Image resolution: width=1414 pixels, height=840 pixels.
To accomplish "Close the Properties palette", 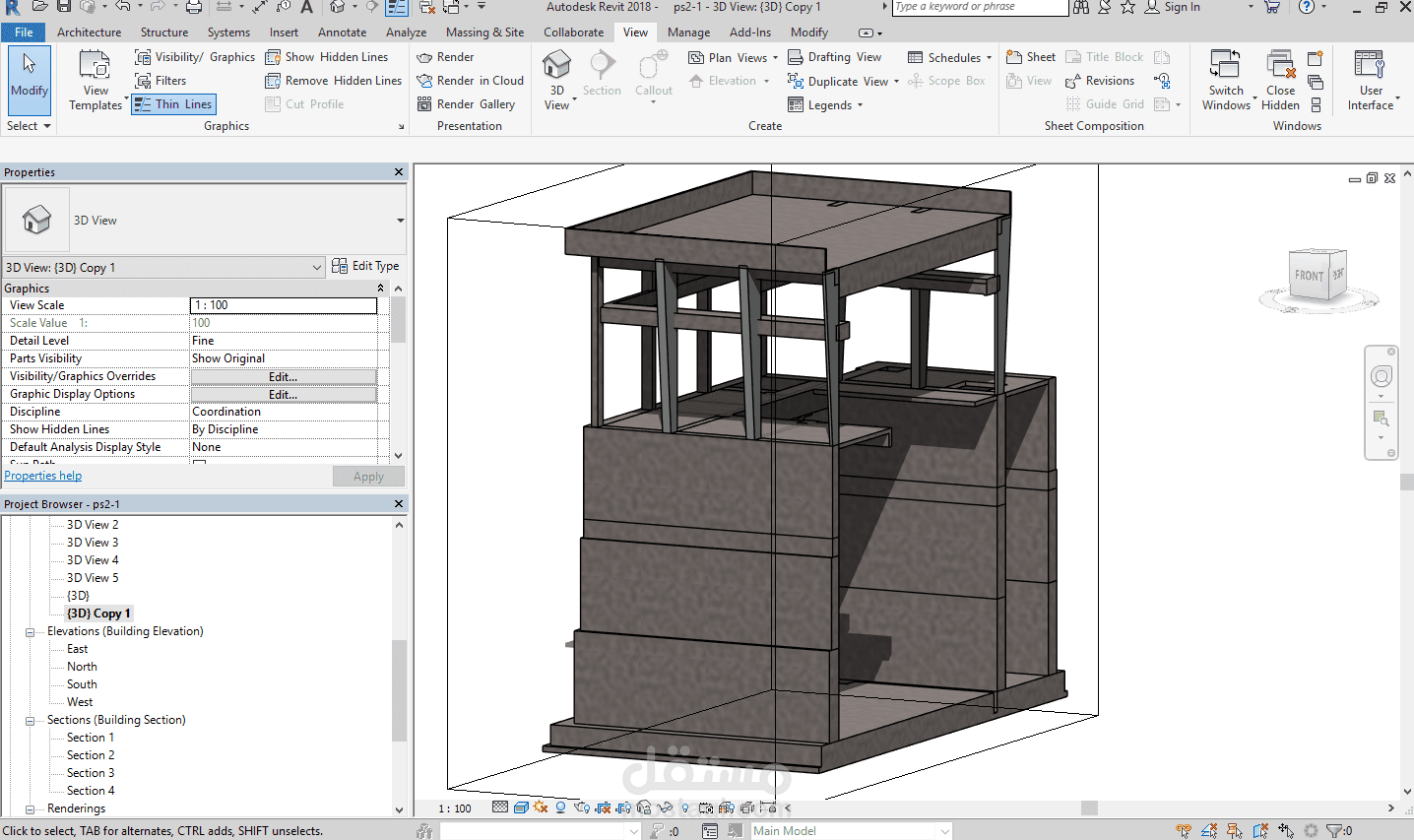I will pos(399,172).
